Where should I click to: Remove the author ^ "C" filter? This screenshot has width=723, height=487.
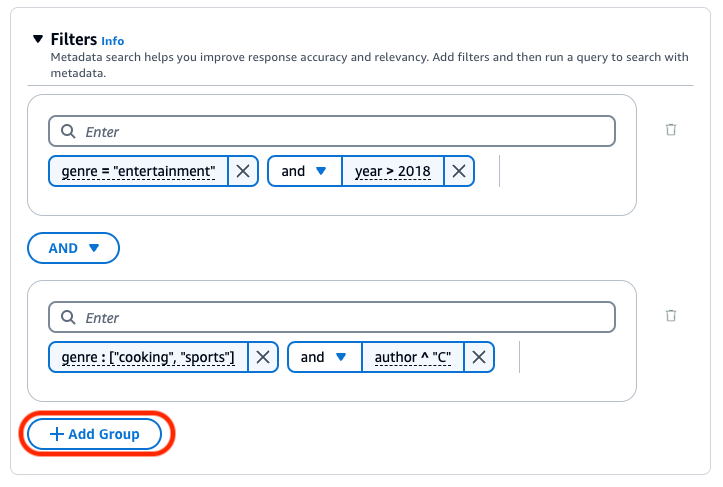(479, 357)
